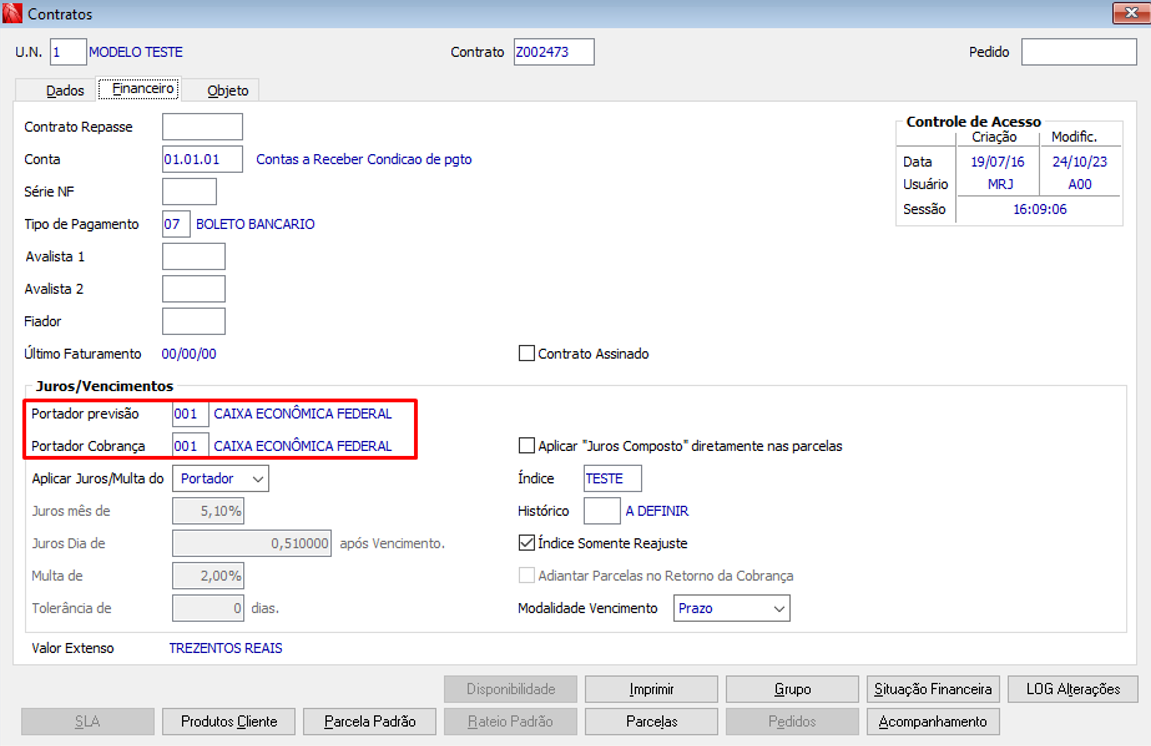
Task: Click CAIXA ECONÔMICA FEDERAL beside Portador Cobrança
Action: tap(302, 446)
